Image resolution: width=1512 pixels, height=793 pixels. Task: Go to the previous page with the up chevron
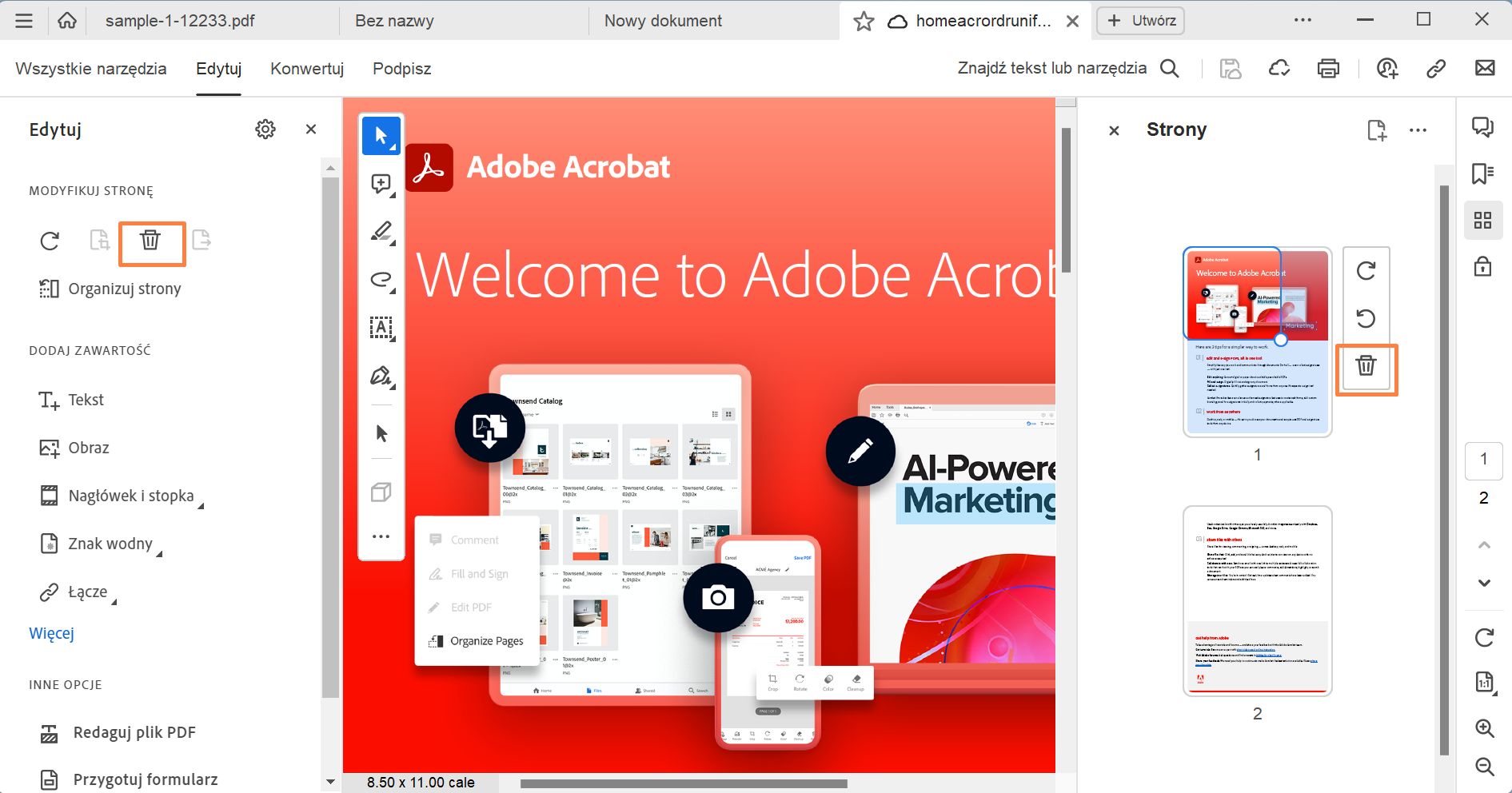pyautogui.click(x=1485, y=545)
